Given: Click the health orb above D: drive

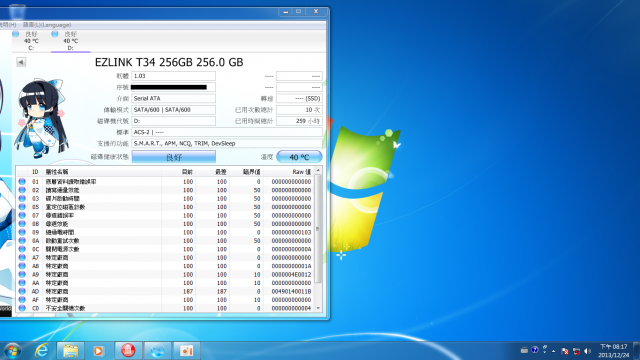Looking at the screenshot, I should (x=55, y=34).
